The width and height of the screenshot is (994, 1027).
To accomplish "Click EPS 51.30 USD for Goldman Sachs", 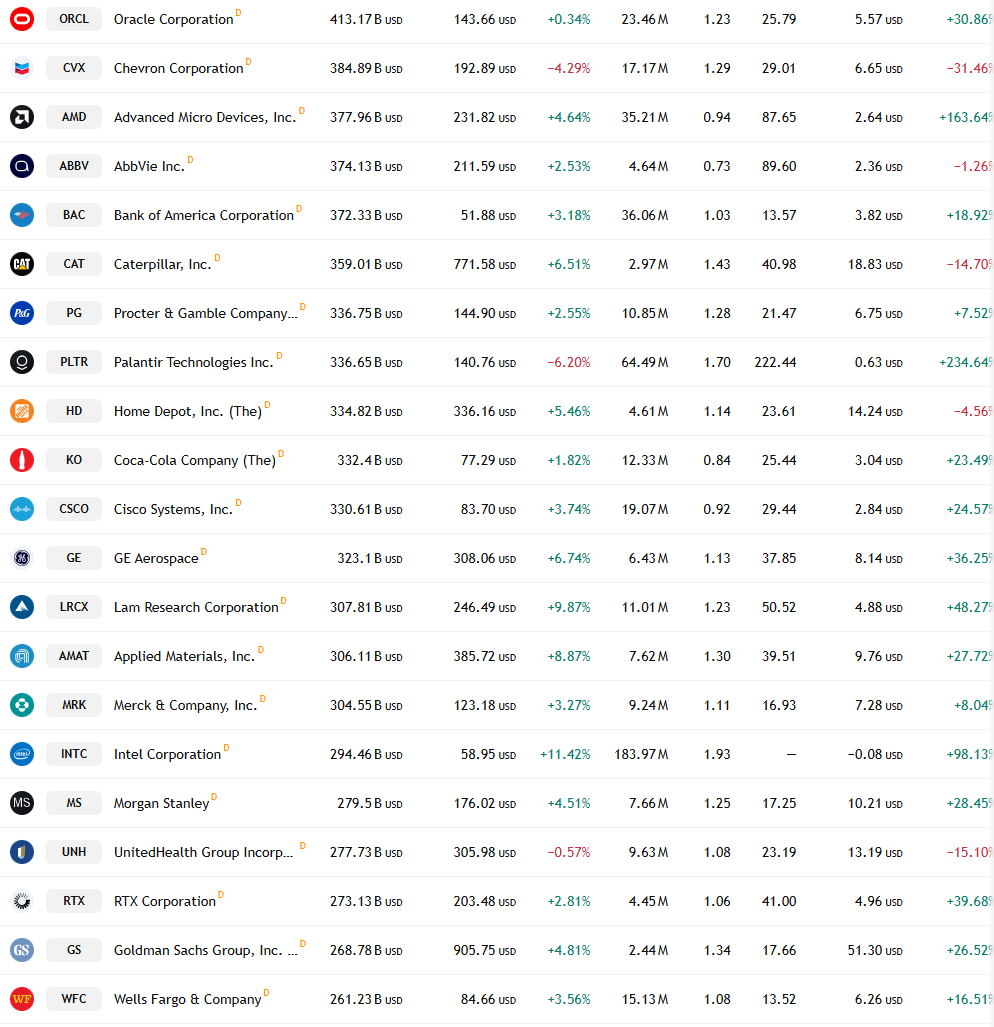I will [x=875, y=950].
